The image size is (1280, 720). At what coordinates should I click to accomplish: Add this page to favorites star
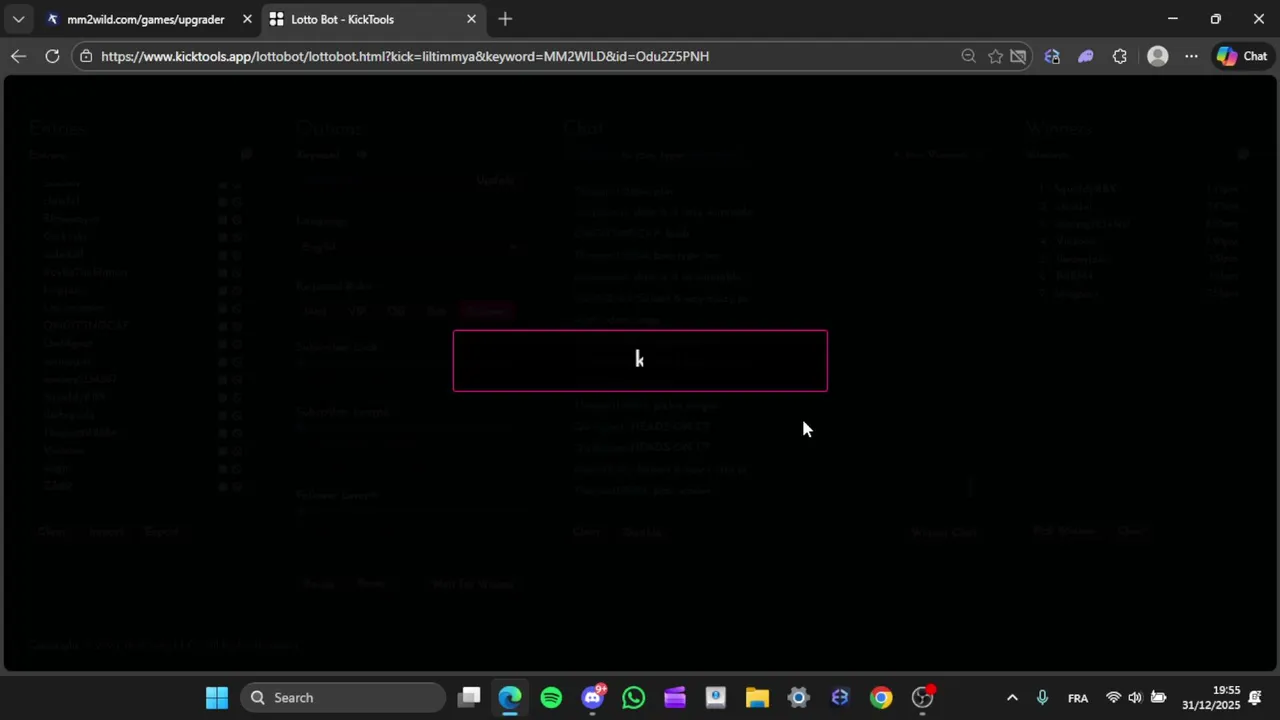(x=995, y=56)
